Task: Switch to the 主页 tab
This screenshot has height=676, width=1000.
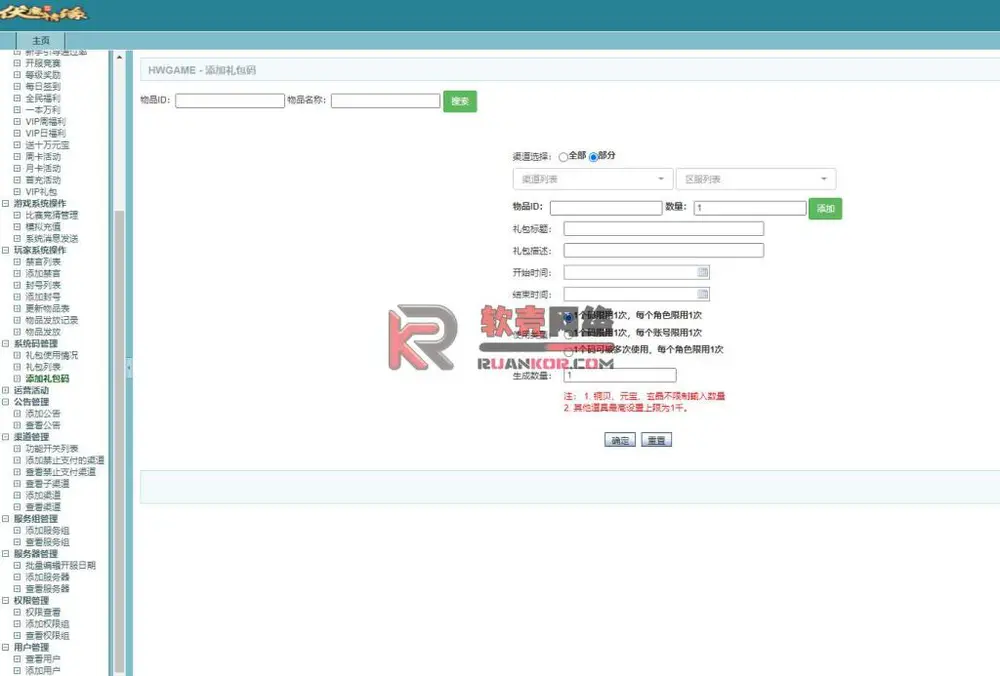Action: click(x=41, y=40)
